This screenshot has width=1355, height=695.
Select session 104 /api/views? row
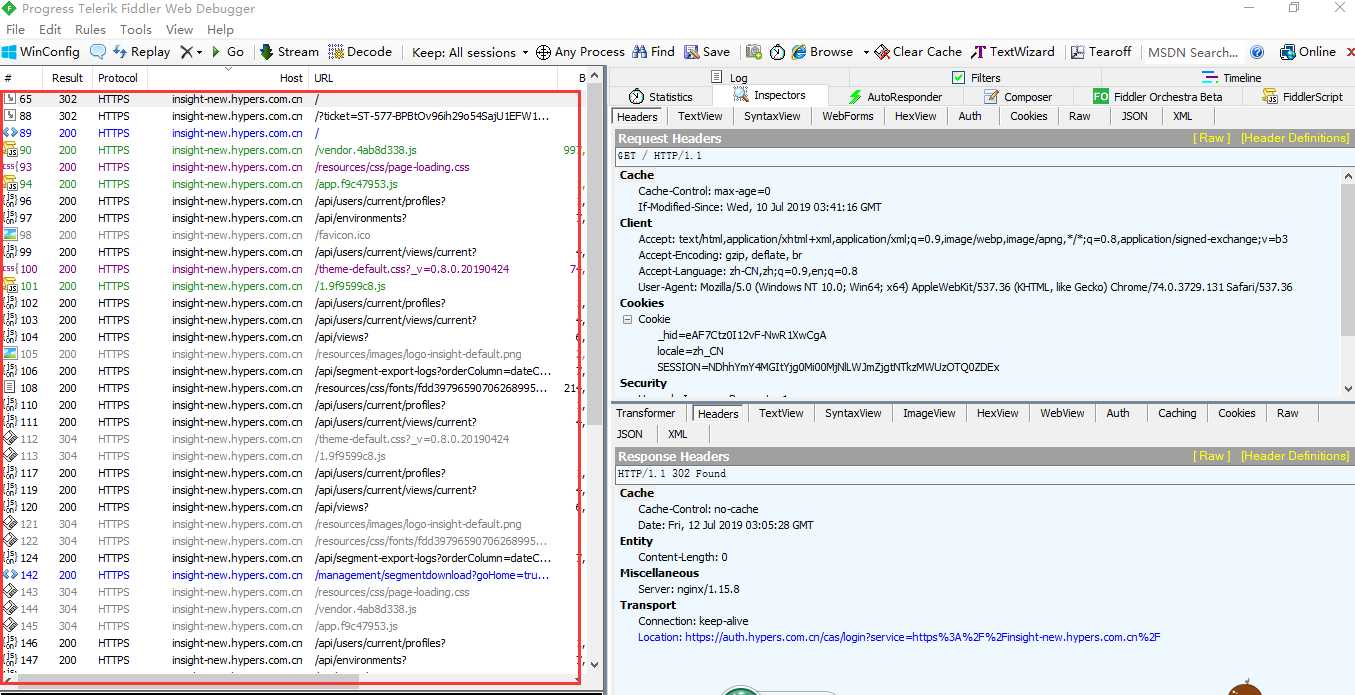coord(291,337)
